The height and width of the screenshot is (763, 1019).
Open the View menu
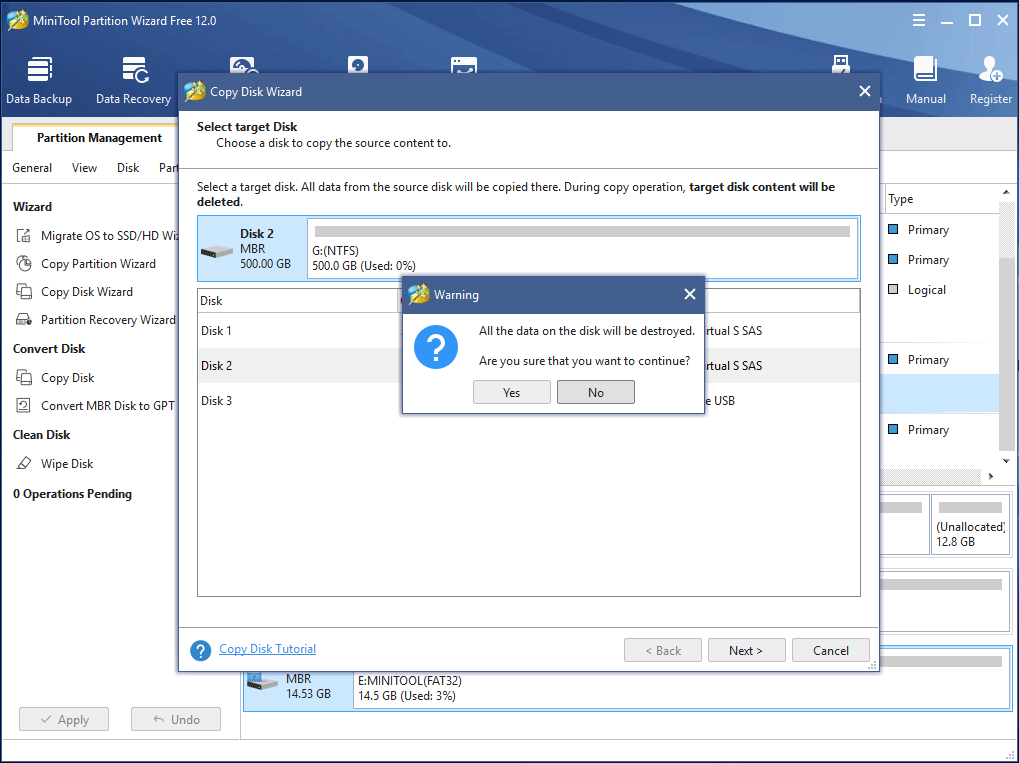(x=84, y=168)
